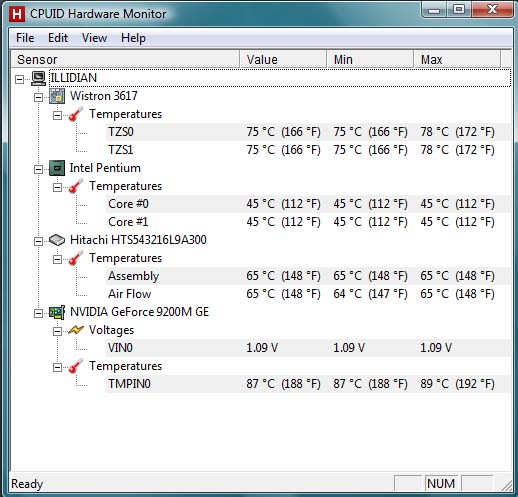518x497 pixels.
Task: Click the Wistron 3617 motherboard icon
Action: (x=57, y=96)
